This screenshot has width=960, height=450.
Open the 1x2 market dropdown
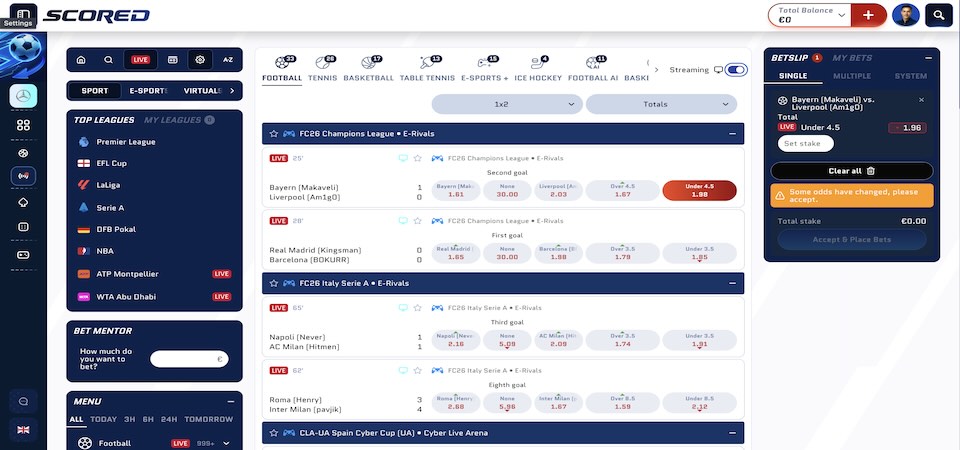[x=507, y=104]
